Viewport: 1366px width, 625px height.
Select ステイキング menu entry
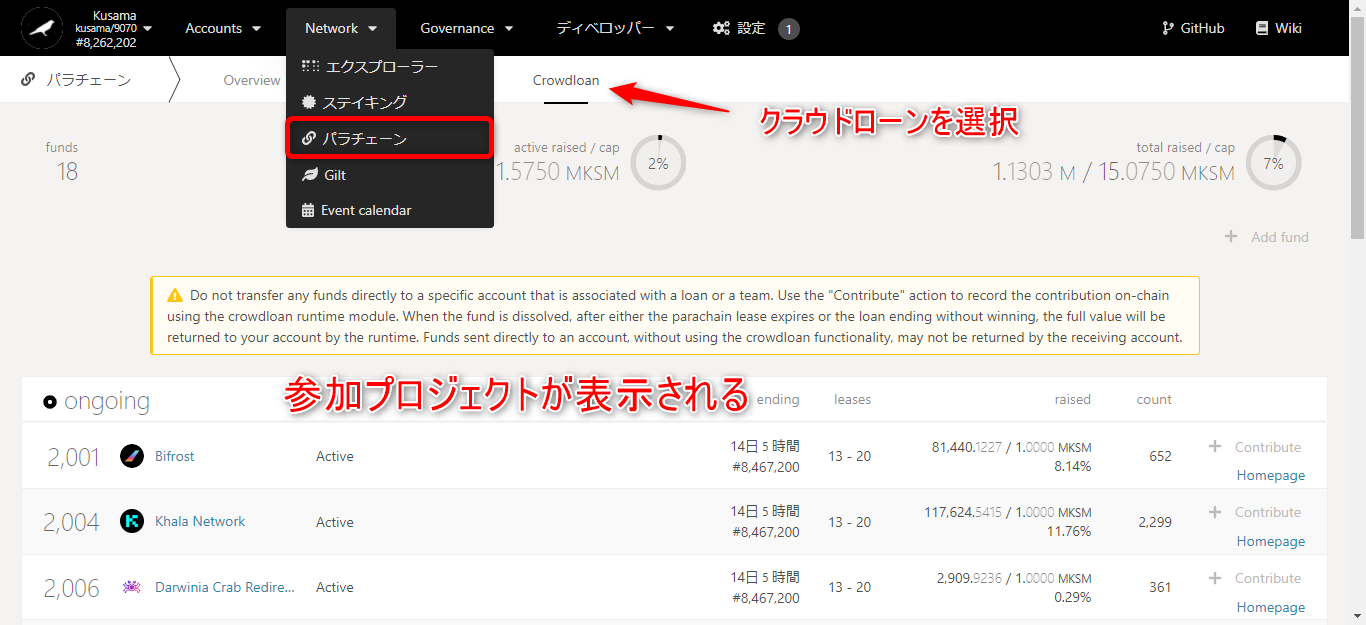[x=390, y=102]
